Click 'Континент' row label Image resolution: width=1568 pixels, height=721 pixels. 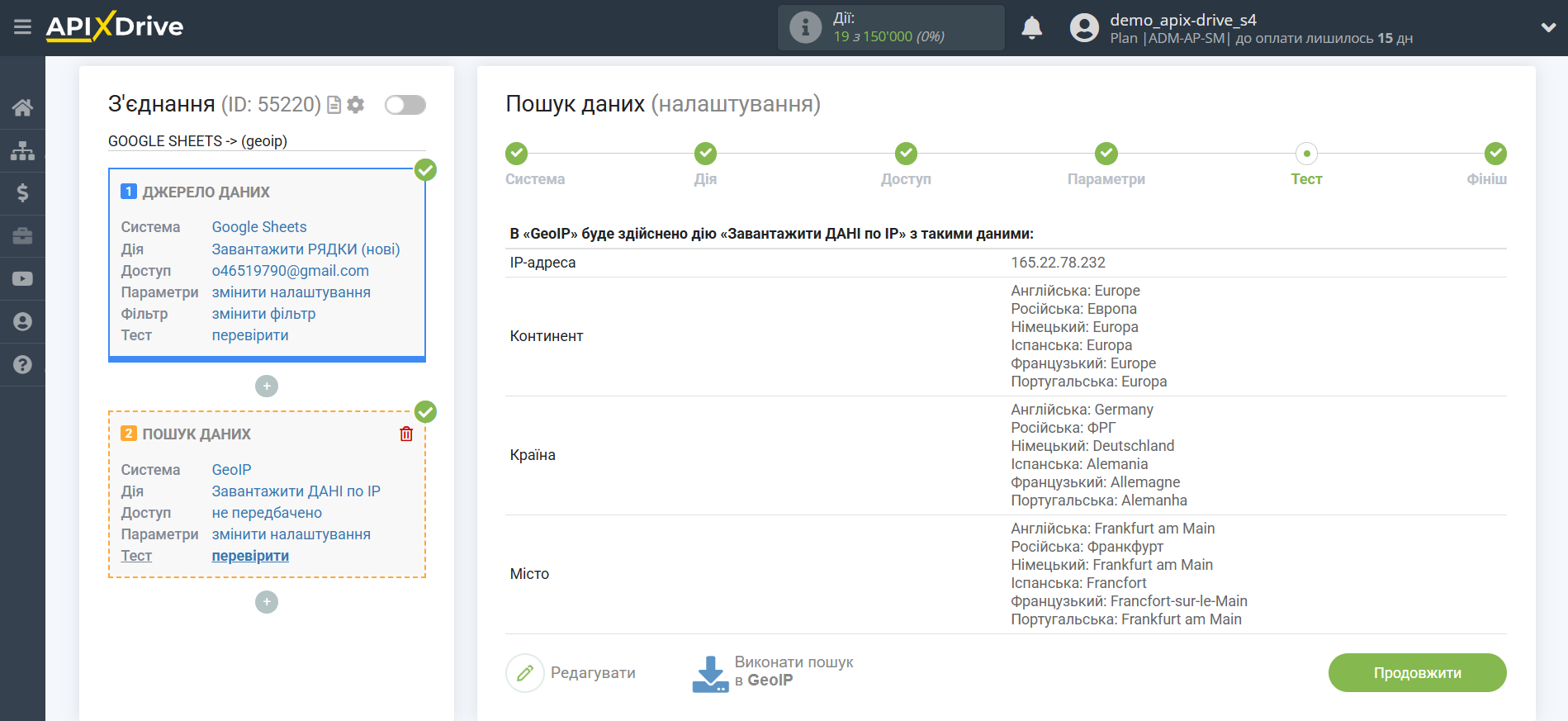[x=547, y=336]
